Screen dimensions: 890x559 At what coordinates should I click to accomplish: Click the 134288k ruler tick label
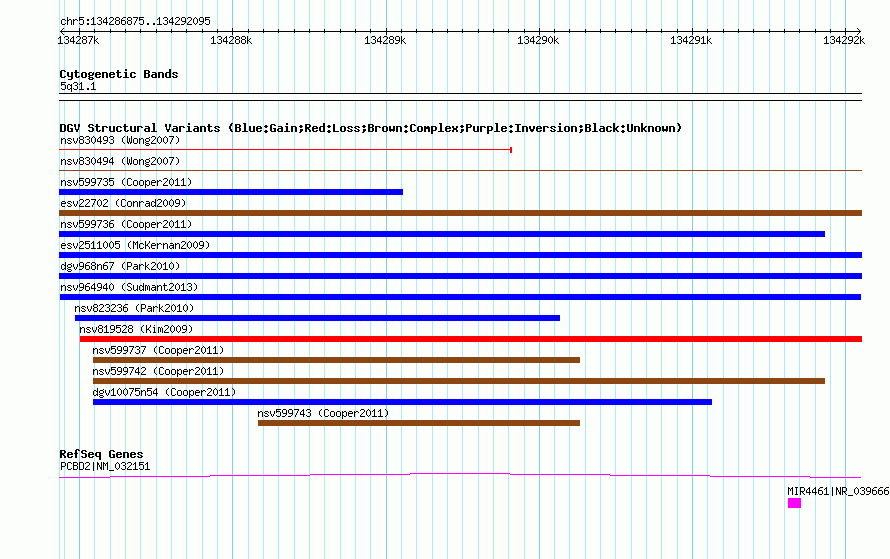tap(231, 40)
